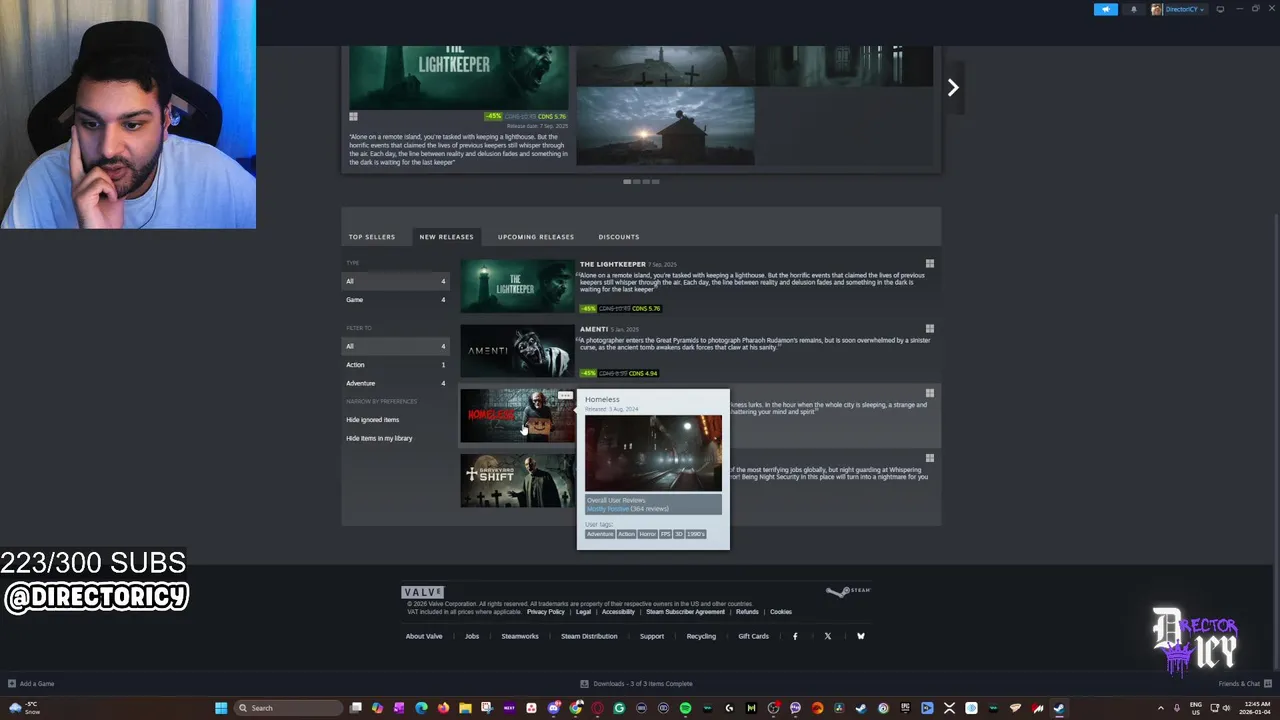Click the FPS tag in Homeless popup
This screenshot has width=1280, height=720.
(666, 534)
